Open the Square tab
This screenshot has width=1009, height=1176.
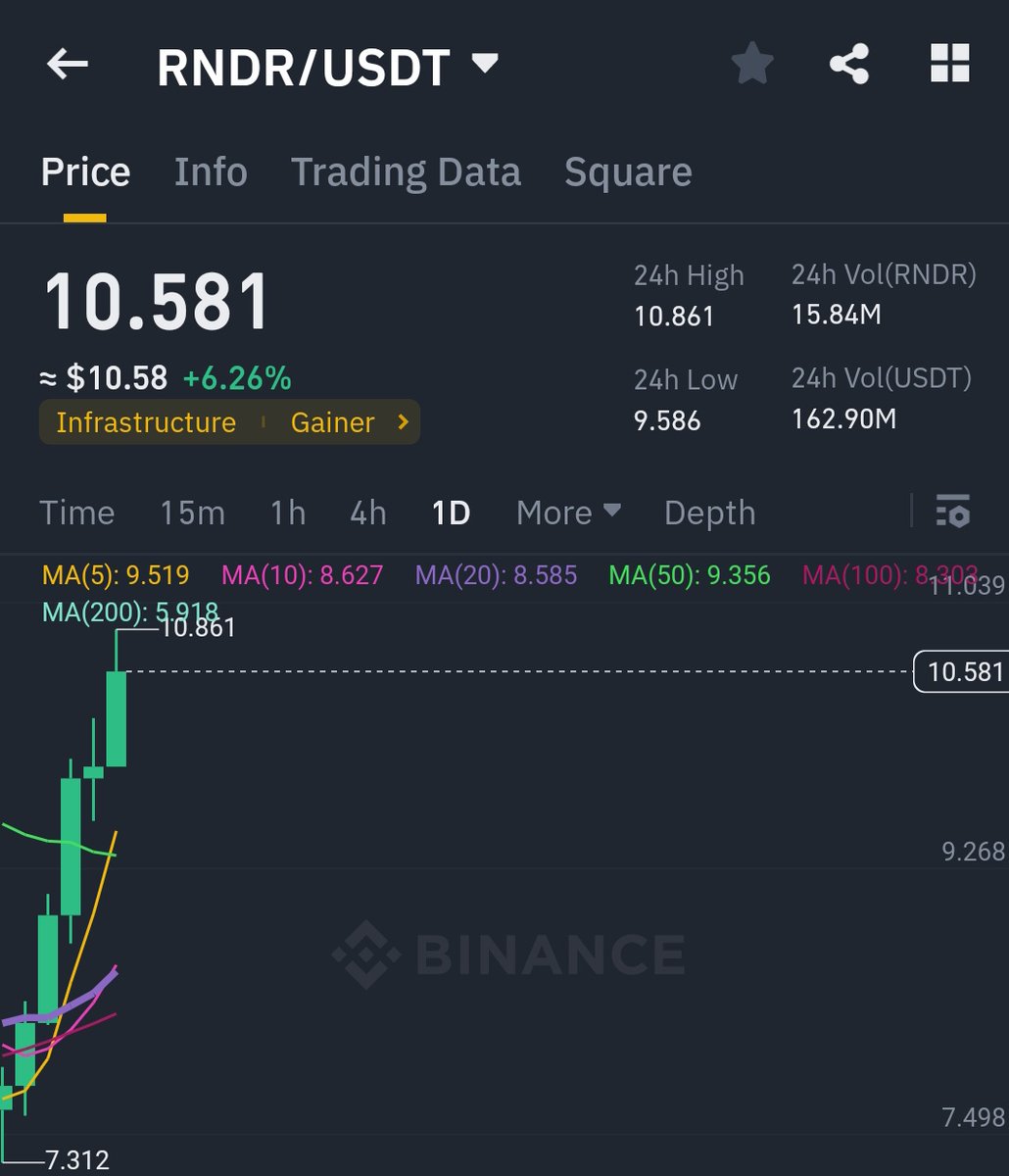tap(628, 171)
